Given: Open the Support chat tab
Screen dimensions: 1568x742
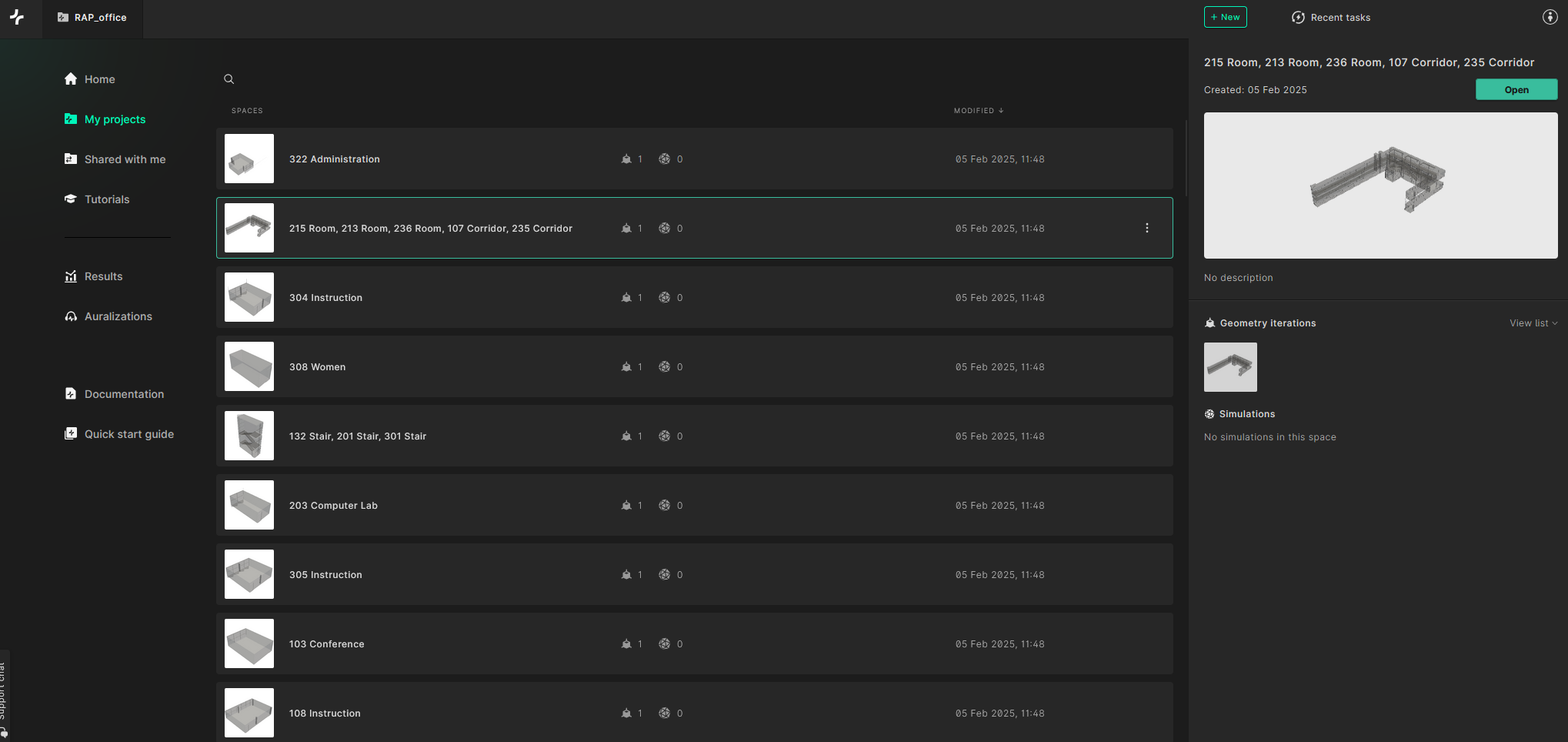Looking at the screenshot, I should click(x=4, y=696).
